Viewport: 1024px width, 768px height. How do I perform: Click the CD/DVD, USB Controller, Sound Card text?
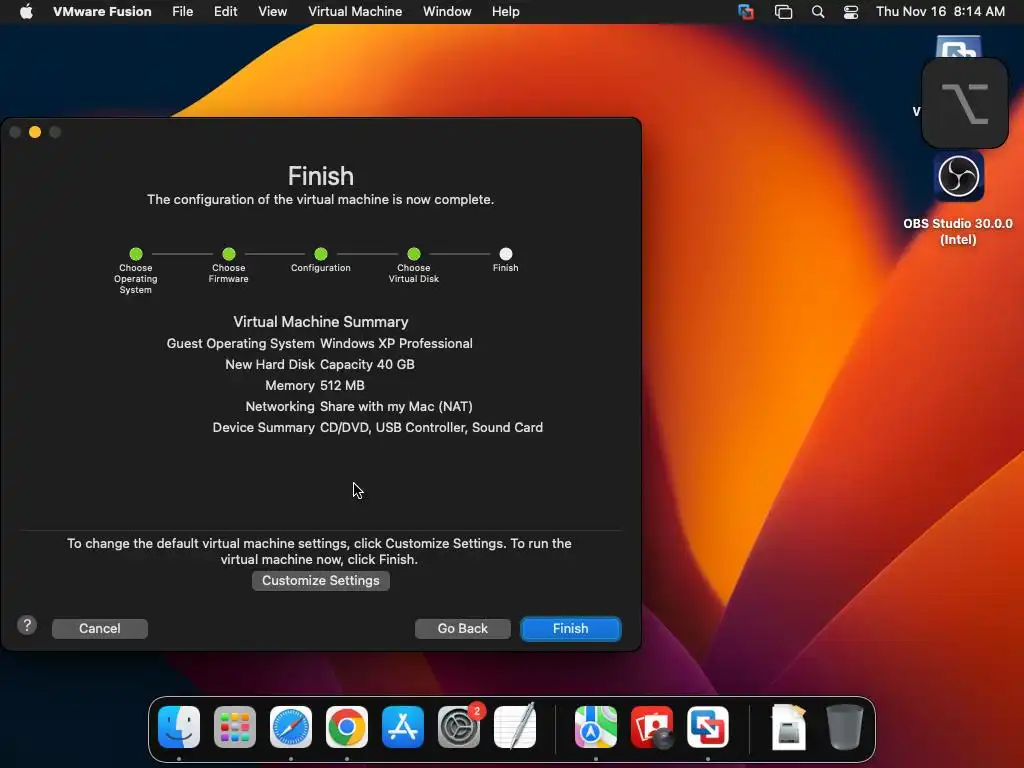pyautogui.click(x=431, y=427)
